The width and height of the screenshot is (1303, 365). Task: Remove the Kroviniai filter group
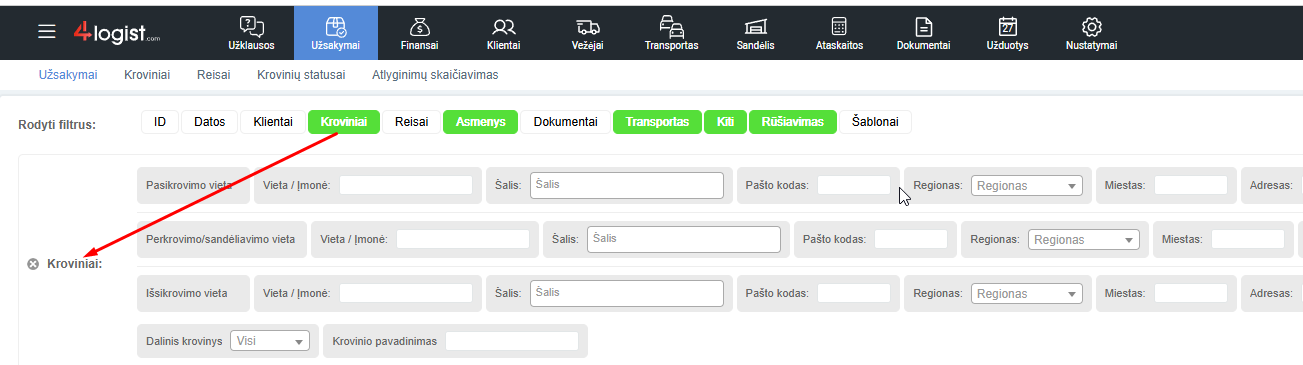[x=33, y=264]
